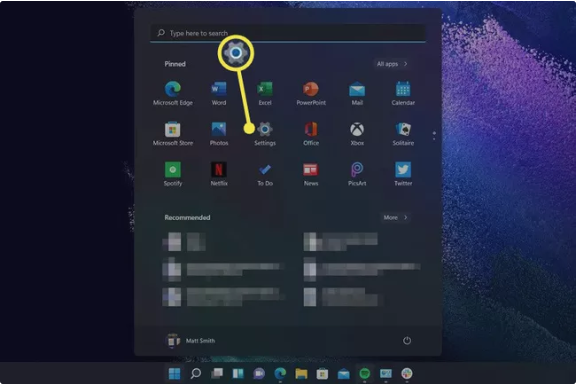Show More recommended items

(x=395, y=217)
